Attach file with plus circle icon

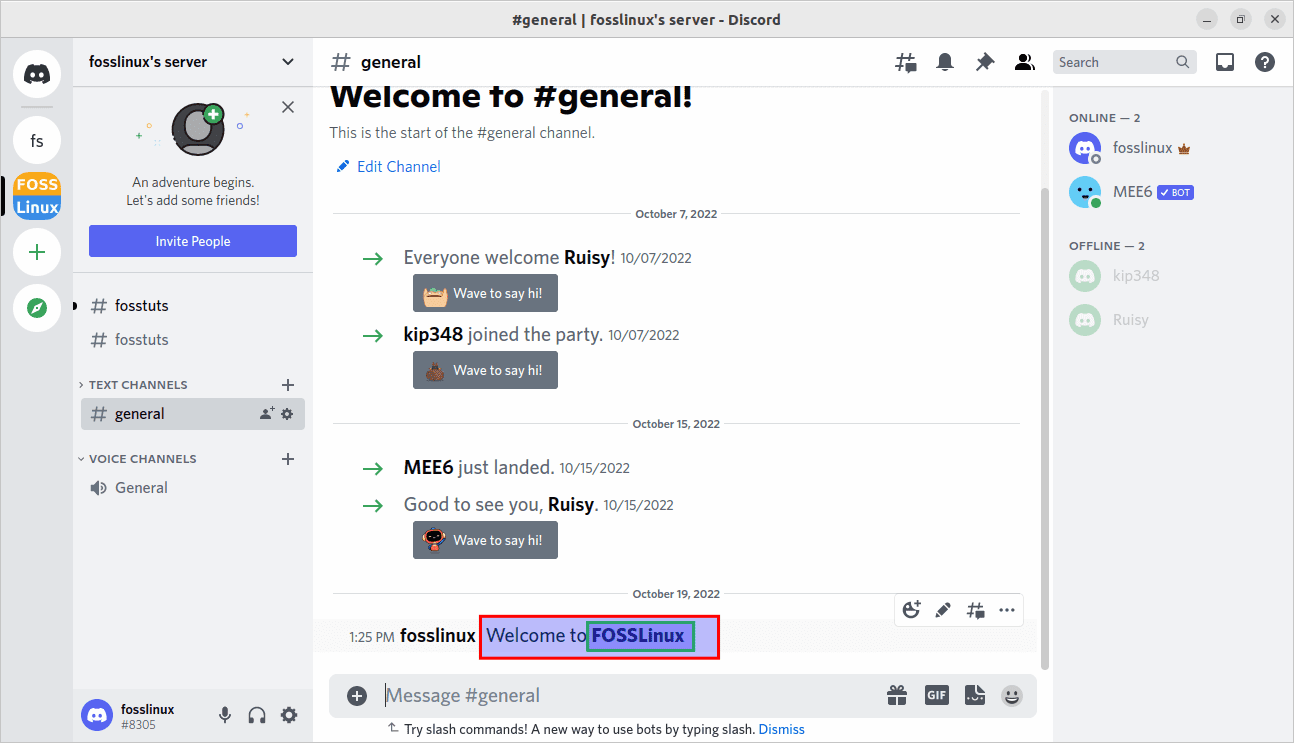pos(357,696)
